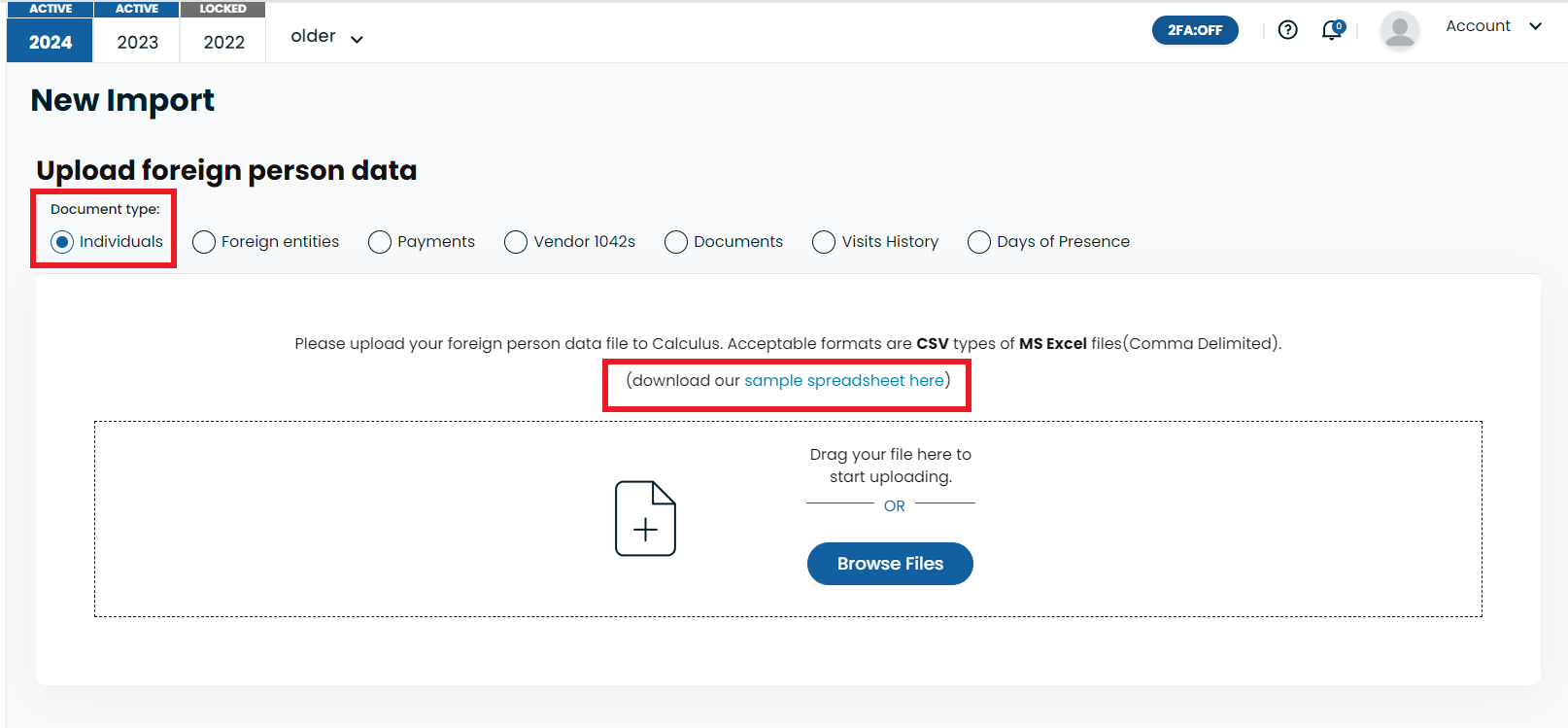Image resolution: width=1568 pixels, height=728 pixels.
Task: Click the Browse Files button
Action: point(890,564)
